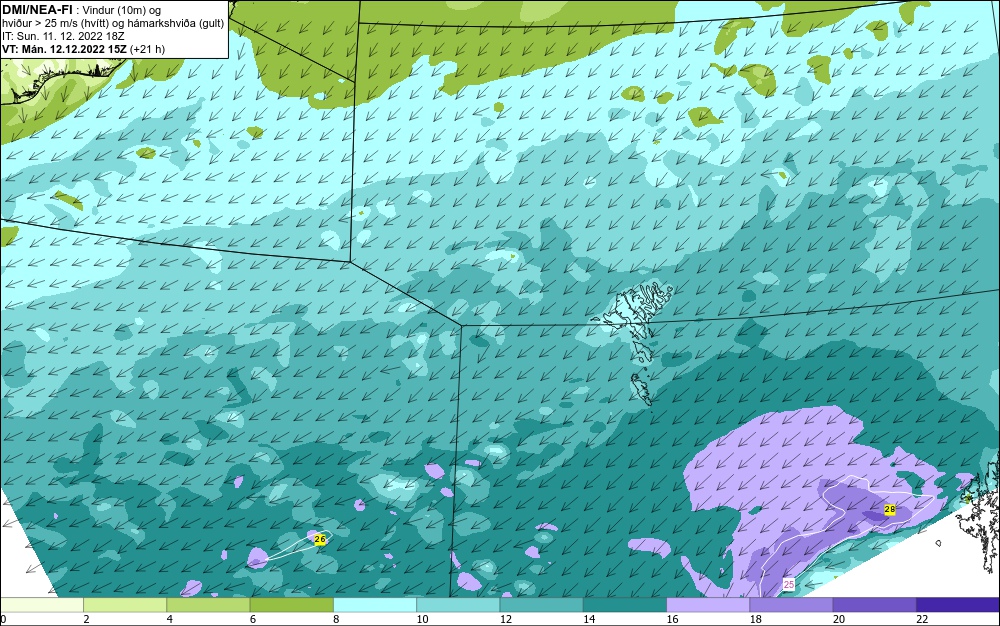
Task: Select the darkest purple legend swatch after 22
Action: (x=958, y=605)
